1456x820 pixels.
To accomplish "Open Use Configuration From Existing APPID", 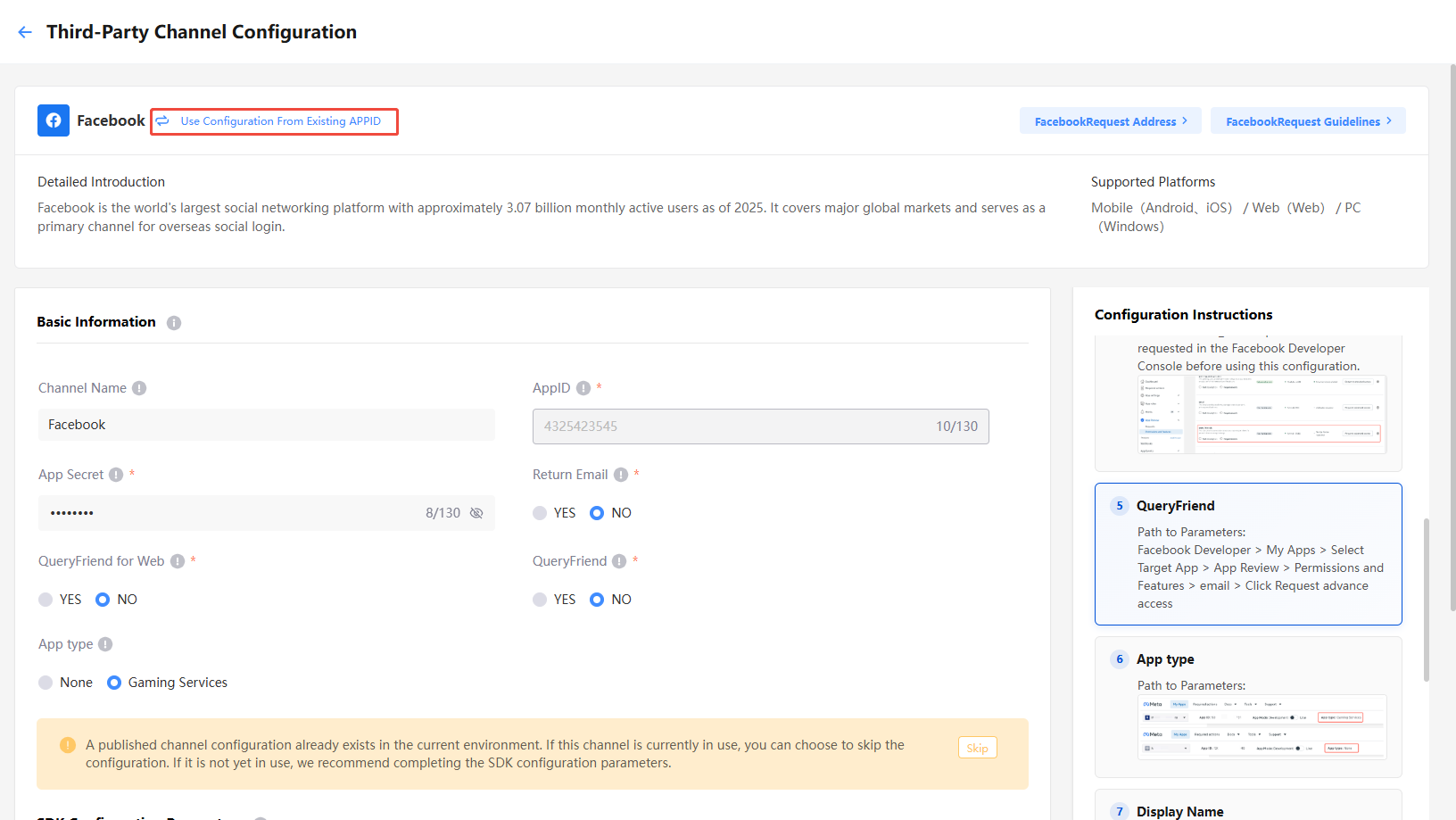I will (x=280, y=121).
